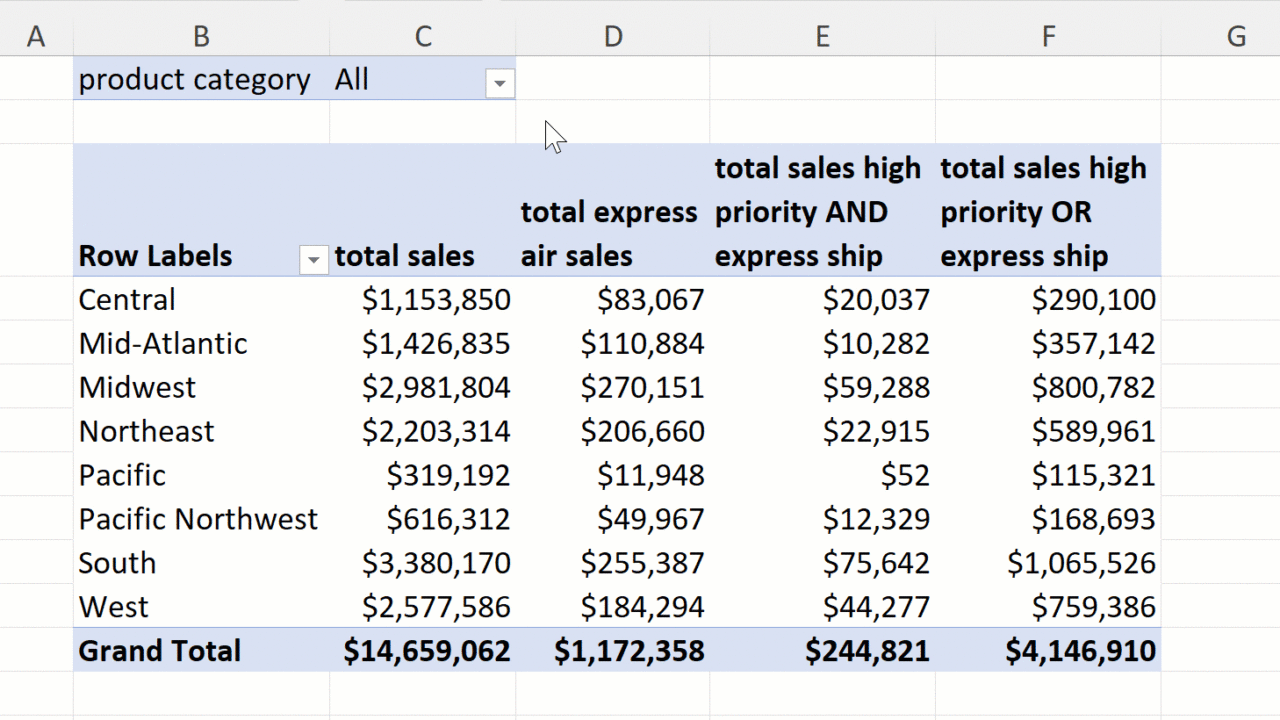Select the high priority AND express ship header
This screenshot has width=1280, height=720.
pyautogui.click(x=818, y=212)
